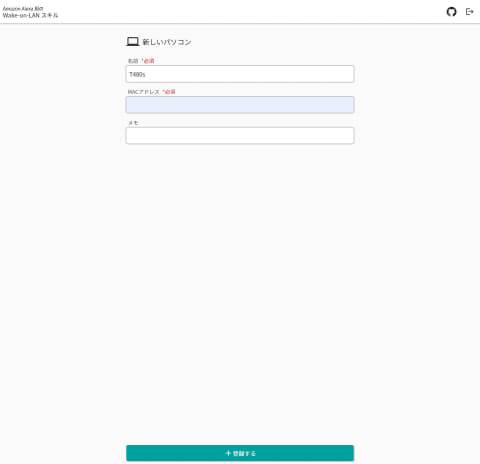This screenshot has width=480, height=464.
Task: Click the Amazon Alexa subtitle text
Action: pos(23,8)
